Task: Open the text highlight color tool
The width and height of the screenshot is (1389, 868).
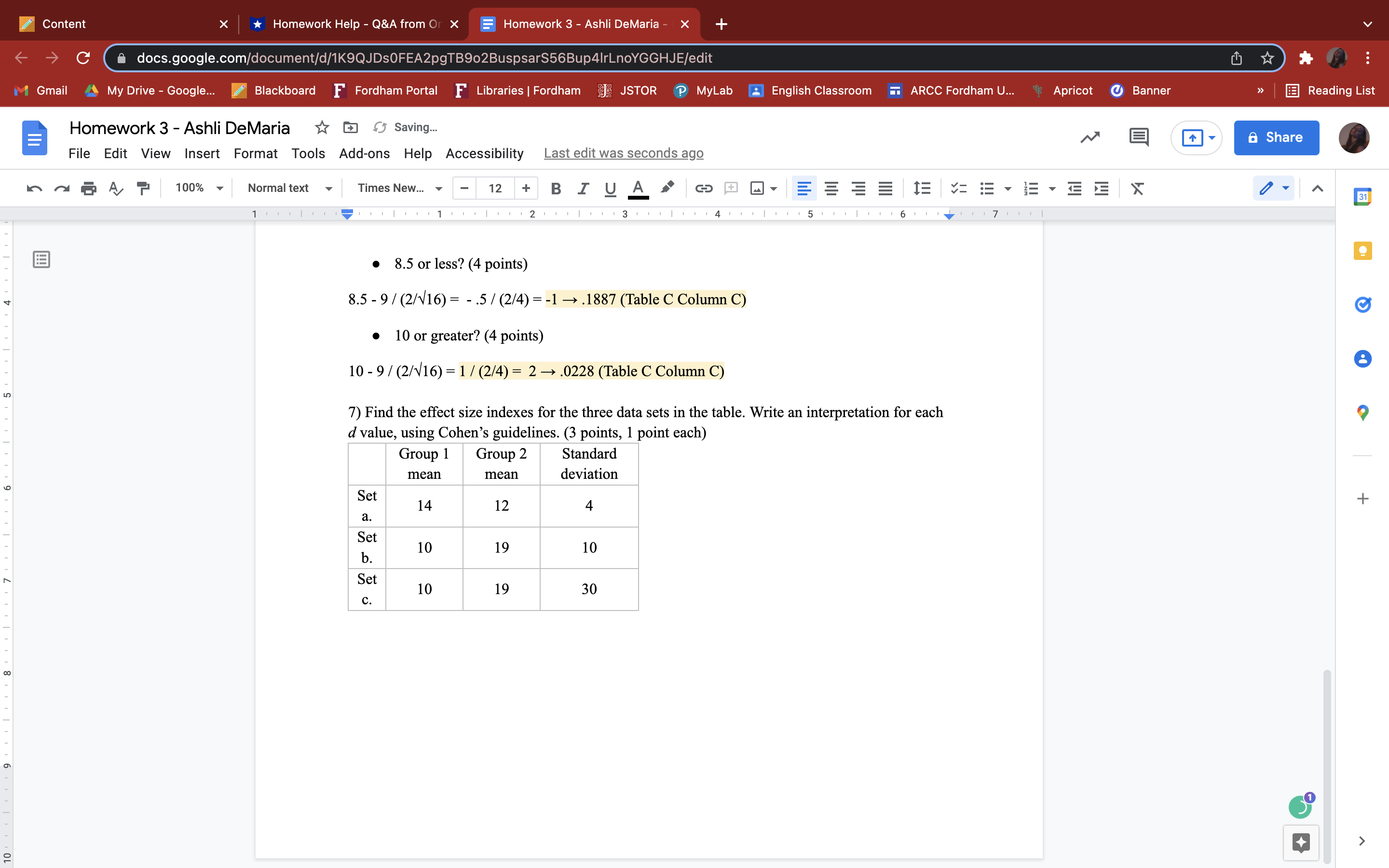Action: pyautogui.click(x=667, y=188)
